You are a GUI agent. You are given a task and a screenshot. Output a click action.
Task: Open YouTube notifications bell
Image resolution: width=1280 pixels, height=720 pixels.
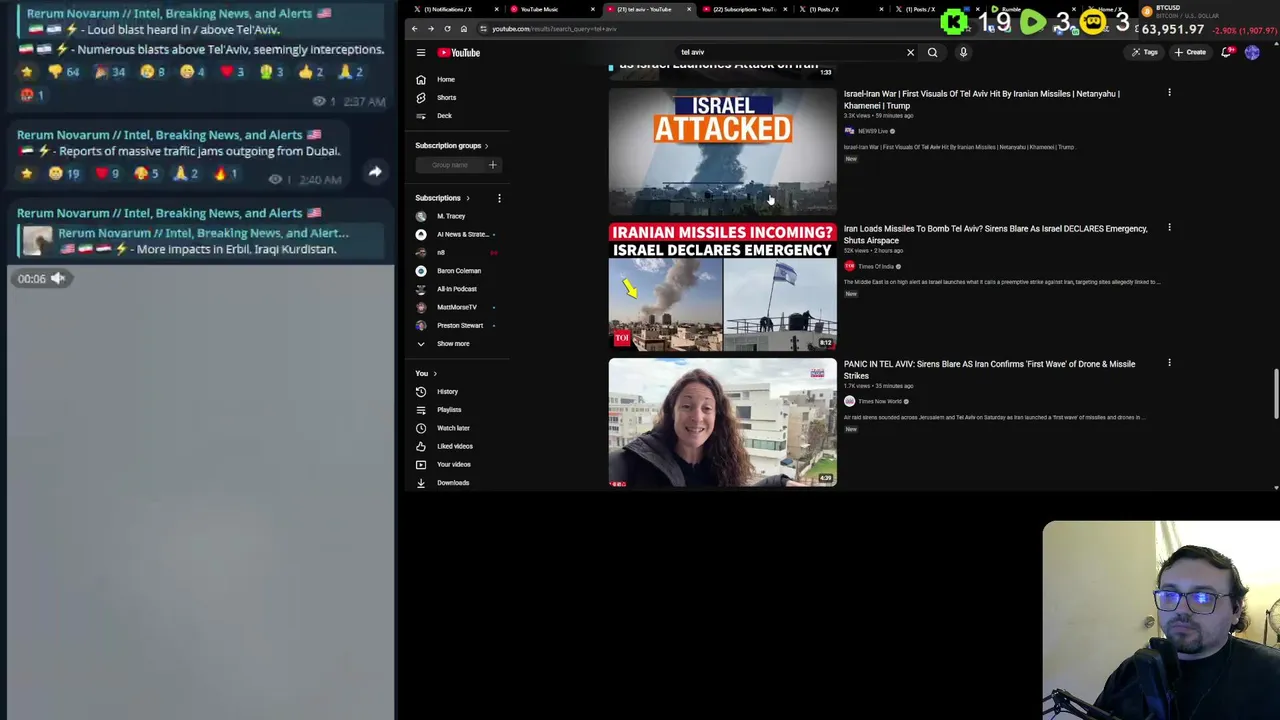click(x=1227, y=52)
